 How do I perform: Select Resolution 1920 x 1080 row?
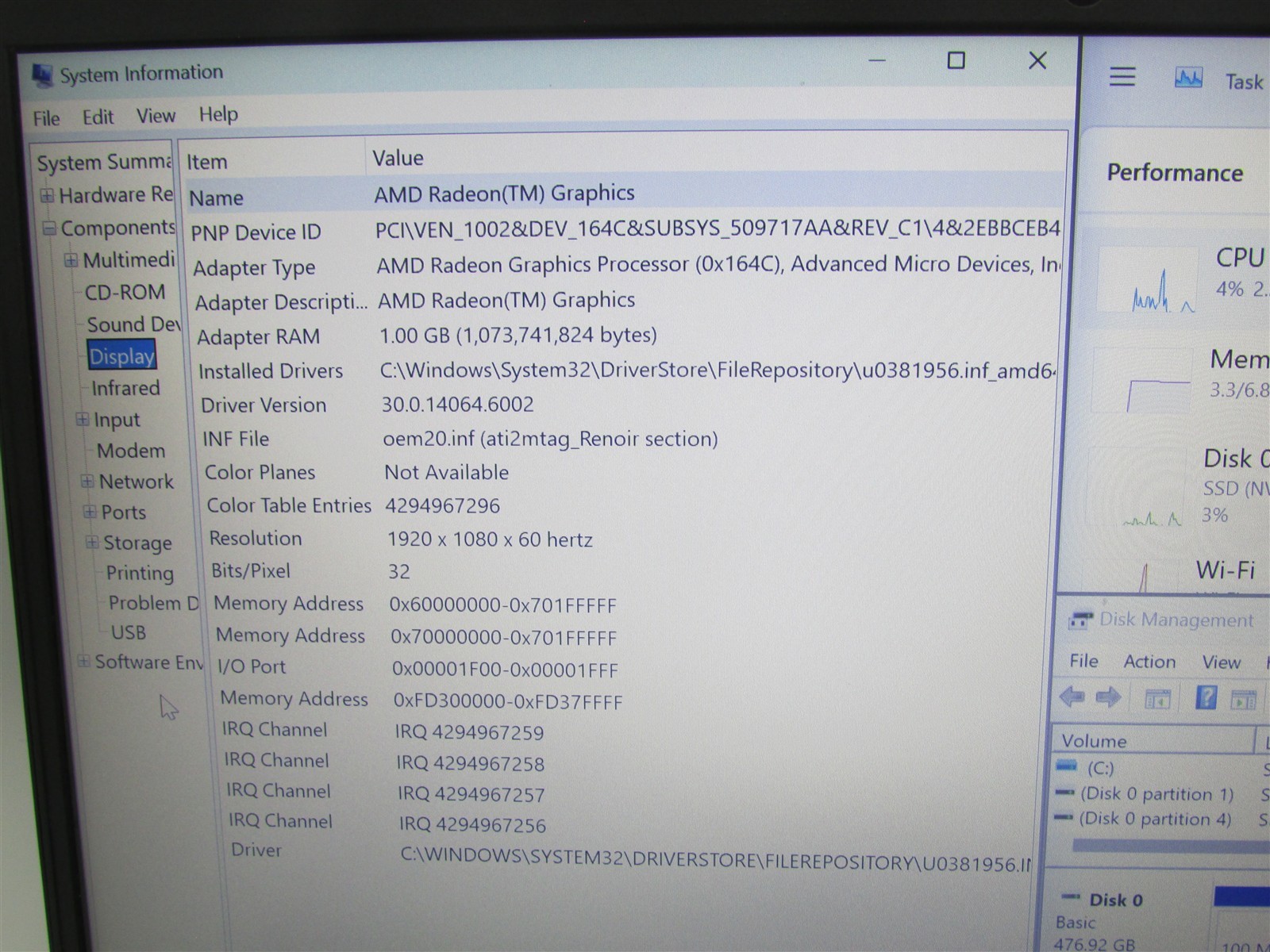[631, 539]
